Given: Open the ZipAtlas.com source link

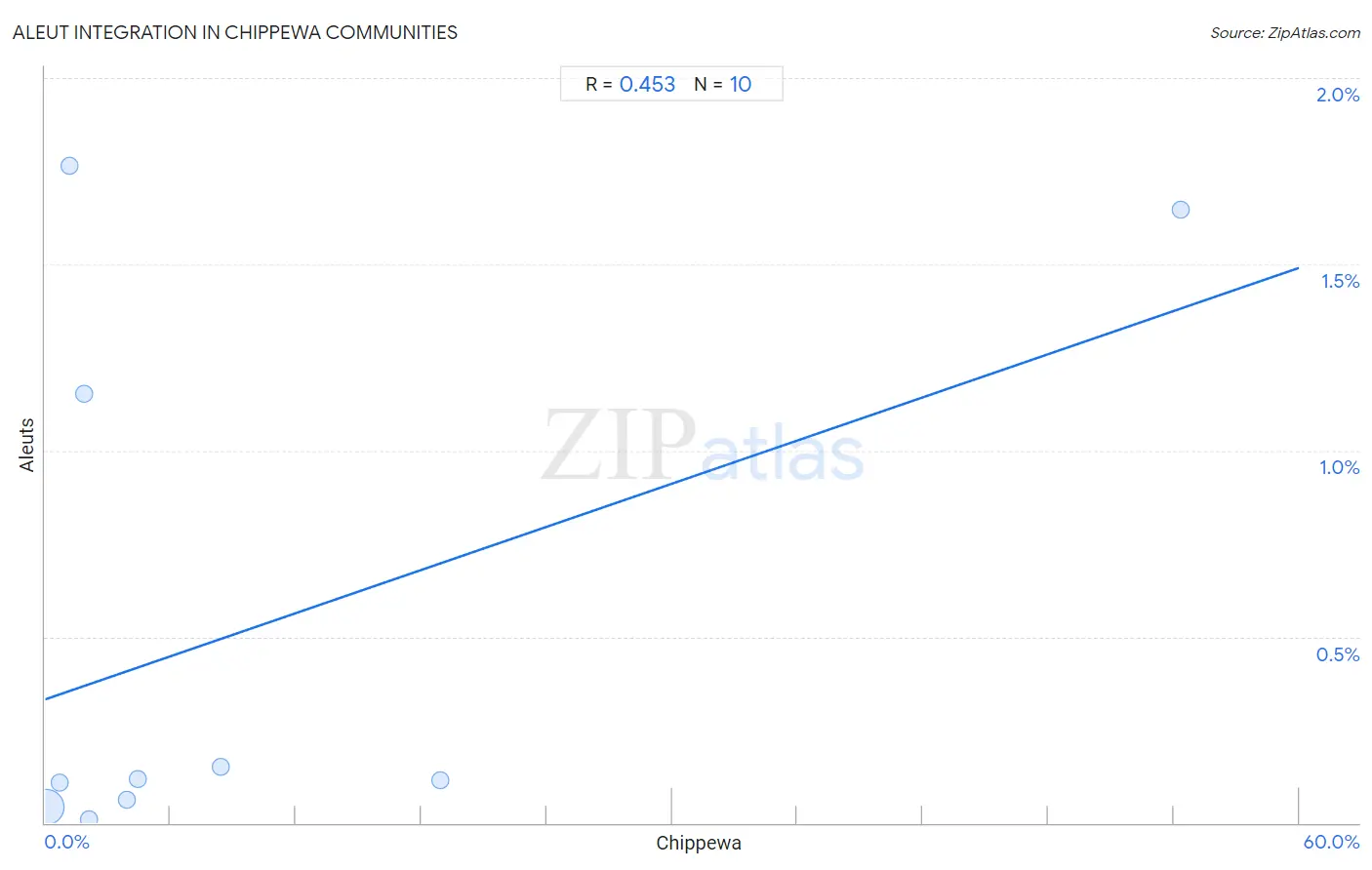Looking at the screenshot, I should 1285,33.
